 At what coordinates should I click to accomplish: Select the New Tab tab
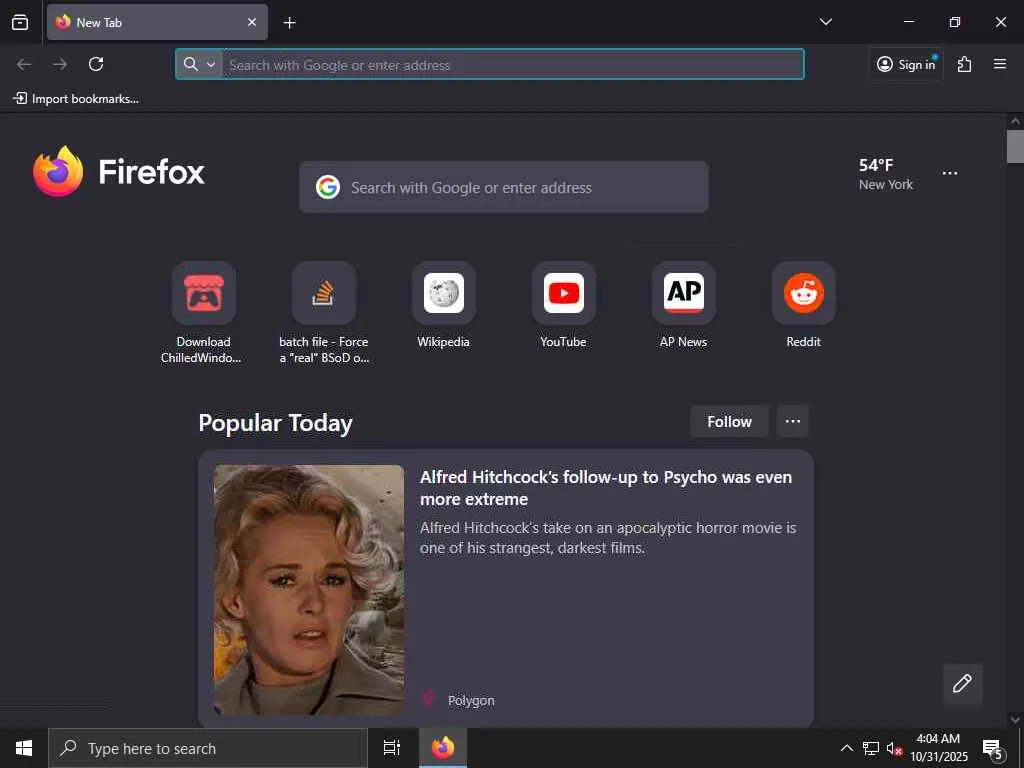pyautogui.click(x=157, y=22)
